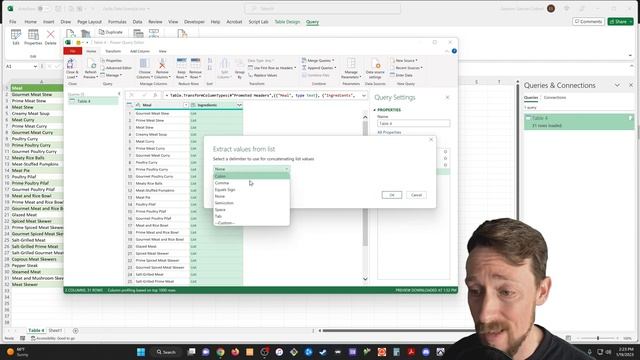Click Firefox icon on taskbar

[x=235, y=352]
